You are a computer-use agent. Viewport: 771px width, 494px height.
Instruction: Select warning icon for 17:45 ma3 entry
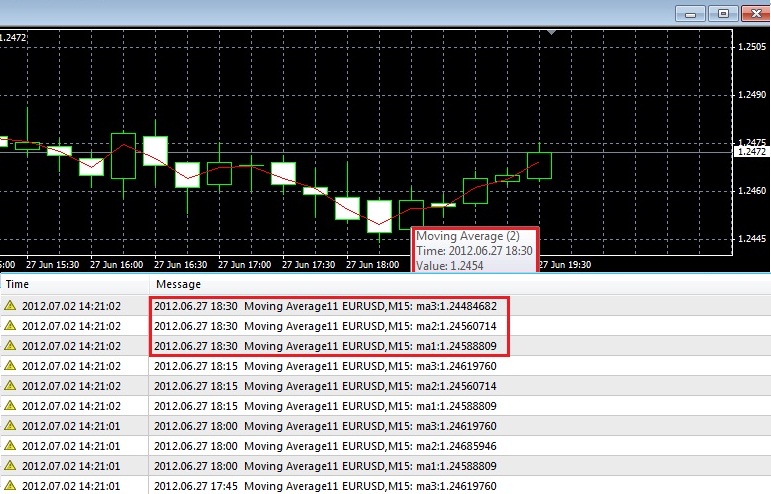pyautogui.click(x=10, y=486)
